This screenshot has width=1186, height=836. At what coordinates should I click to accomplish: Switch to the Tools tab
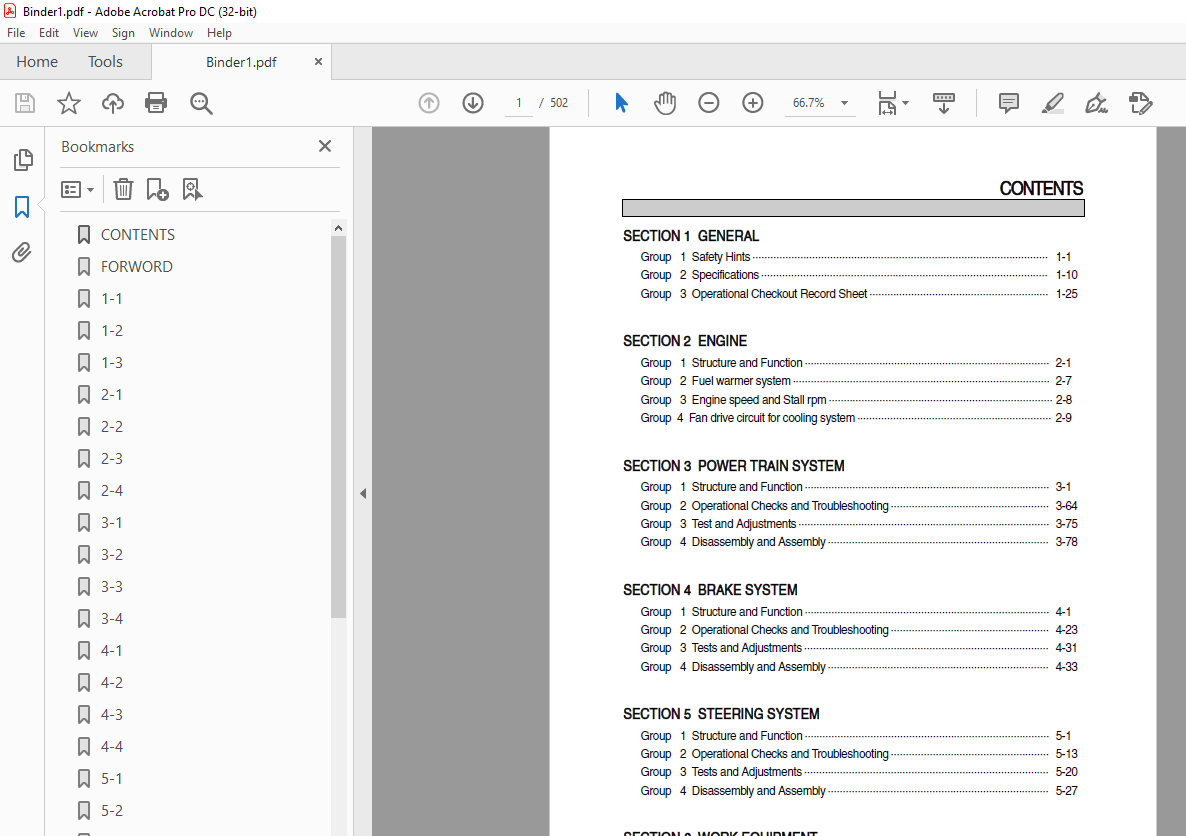[x=105, y=62]
